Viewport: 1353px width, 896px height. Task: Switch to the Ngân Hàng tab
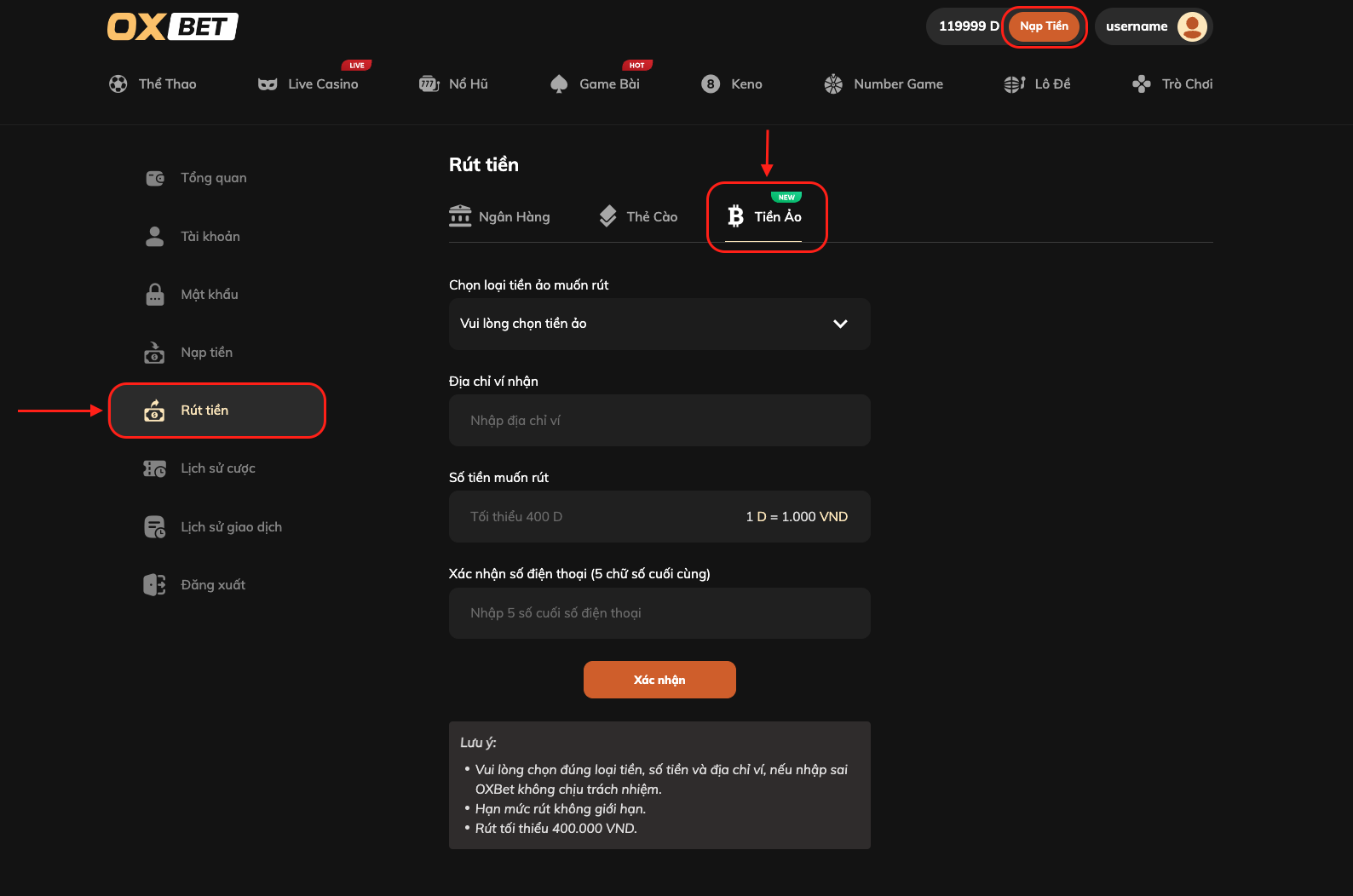click(499, 216)
